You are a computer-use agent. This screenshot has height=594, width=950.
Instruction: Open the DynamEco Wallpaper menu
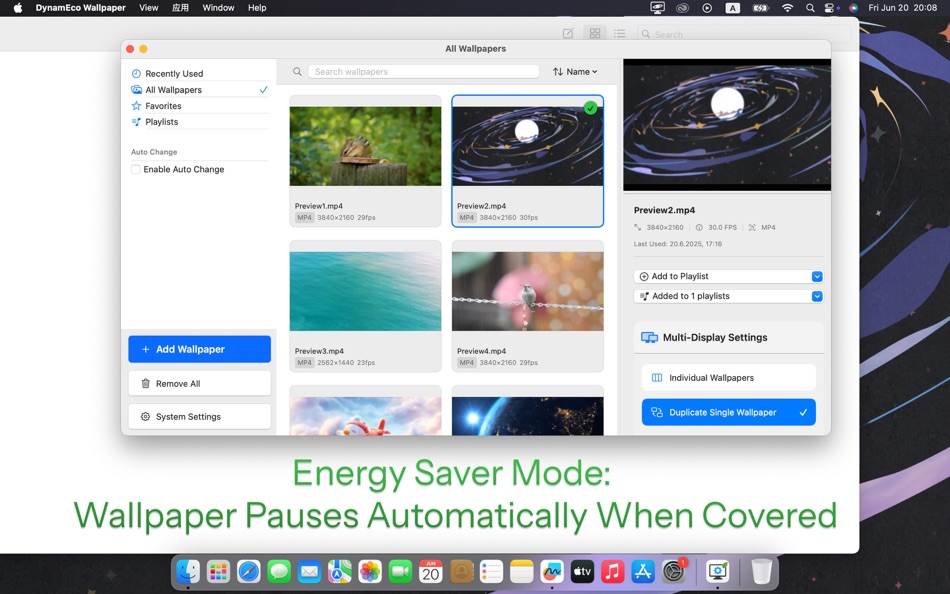click(81, 8)
